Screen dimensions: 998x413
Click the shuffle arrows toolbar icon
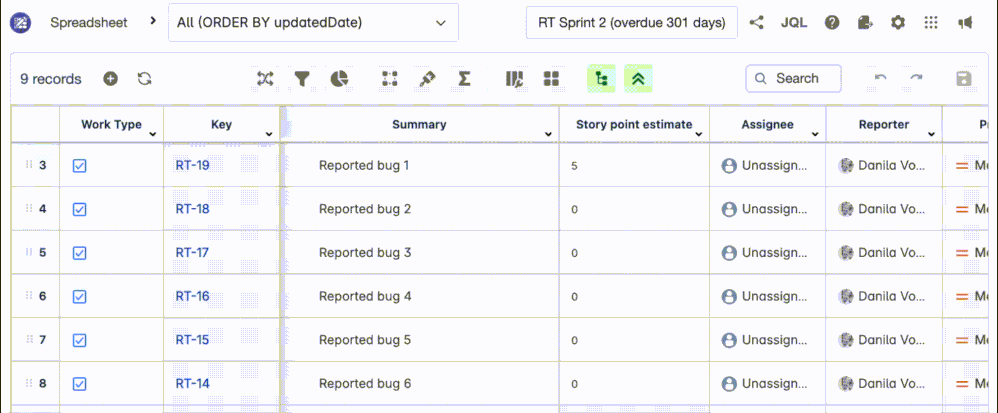click(265, 79)
